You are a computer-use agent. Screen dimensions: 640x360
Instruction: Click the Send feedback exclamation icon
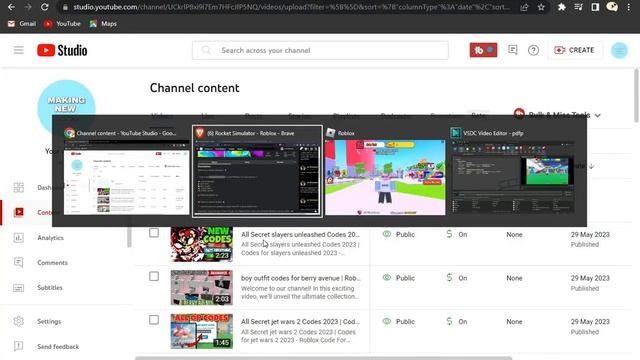[x=18, y=347]
